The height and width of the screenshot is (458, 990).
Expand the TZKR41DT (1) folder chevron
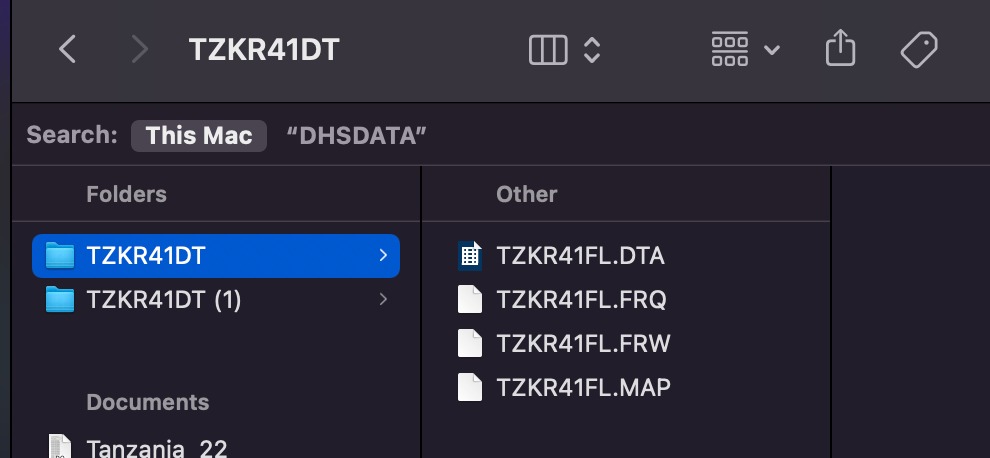383,299
